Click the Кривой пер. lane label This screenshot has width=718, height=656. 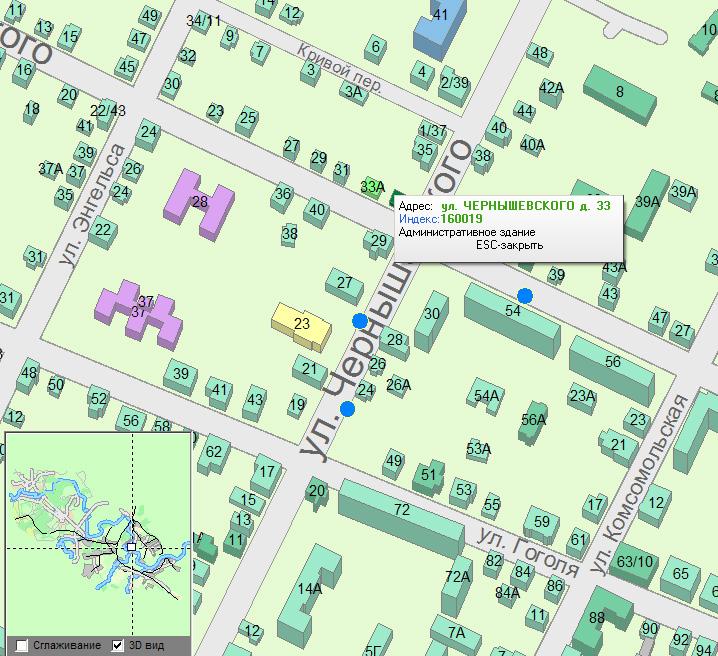(342, 67)
